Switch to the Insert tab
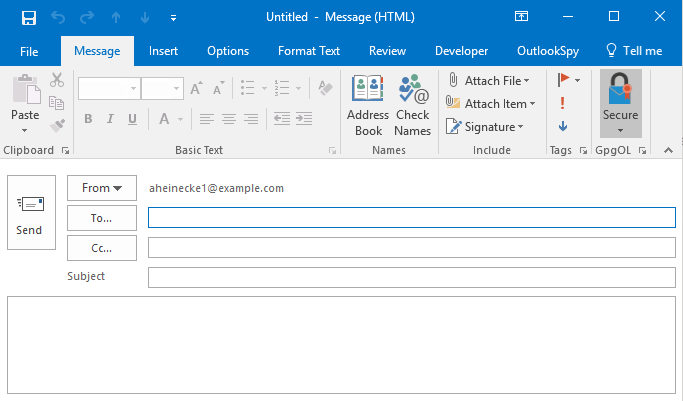 [163, 51]
